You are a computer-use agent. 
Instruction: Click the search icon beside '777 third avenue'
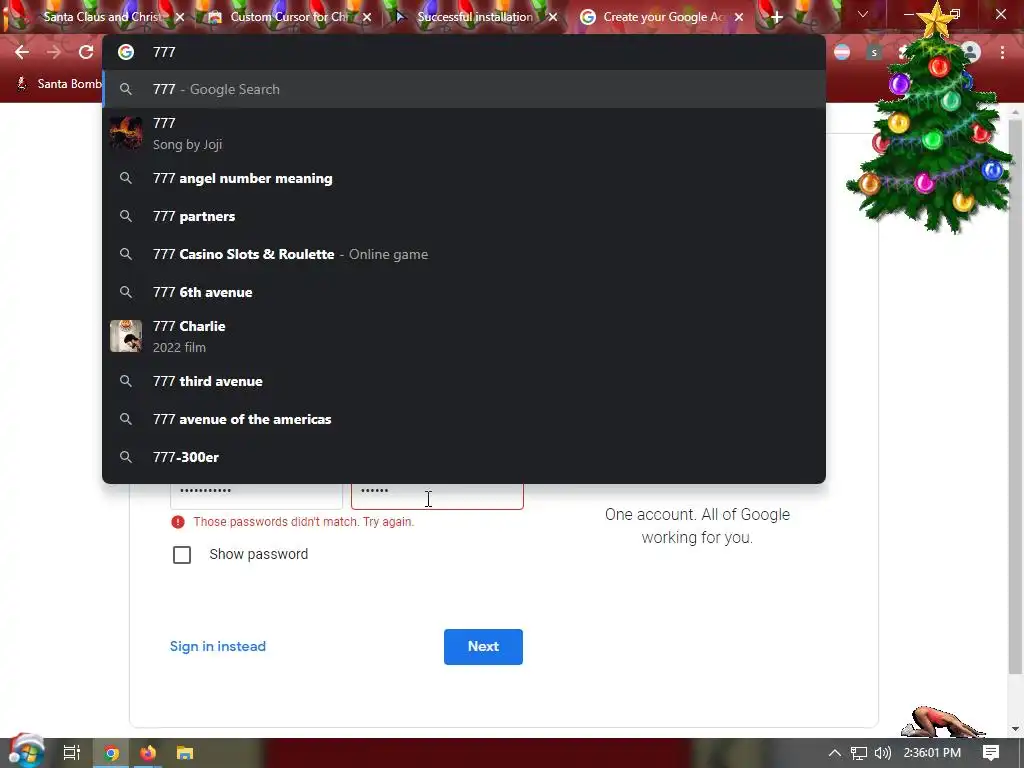[x=126, y=381]
